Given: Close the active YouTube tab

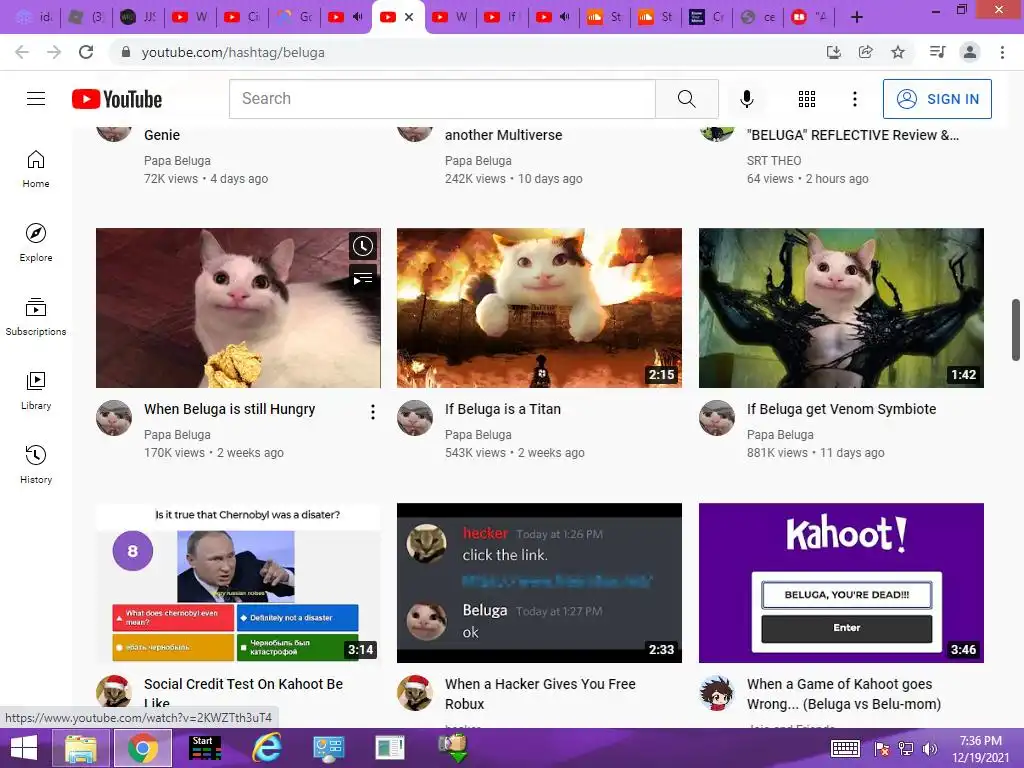Looking at the screenshot, I should tap(409, 17).
